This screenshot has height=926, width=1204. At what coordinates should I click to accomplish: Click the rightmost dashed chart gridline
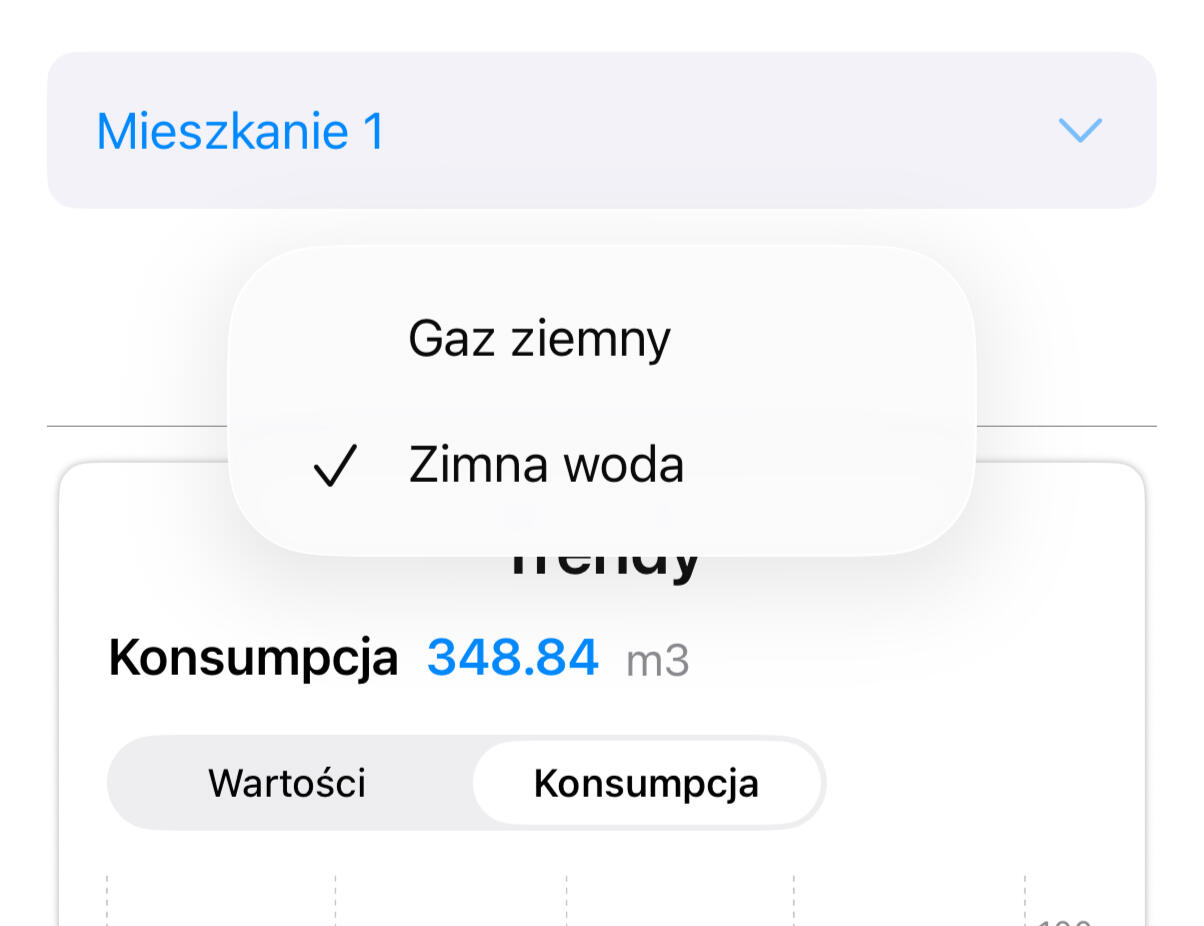(x=1025, y=900)
